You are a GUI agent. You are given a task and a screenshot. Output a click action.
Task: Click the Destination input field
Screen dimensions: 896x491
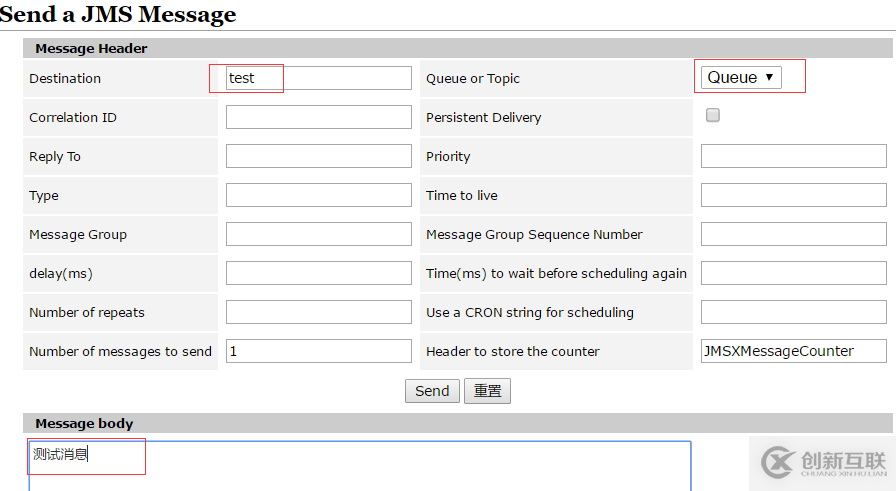[318, 78]
